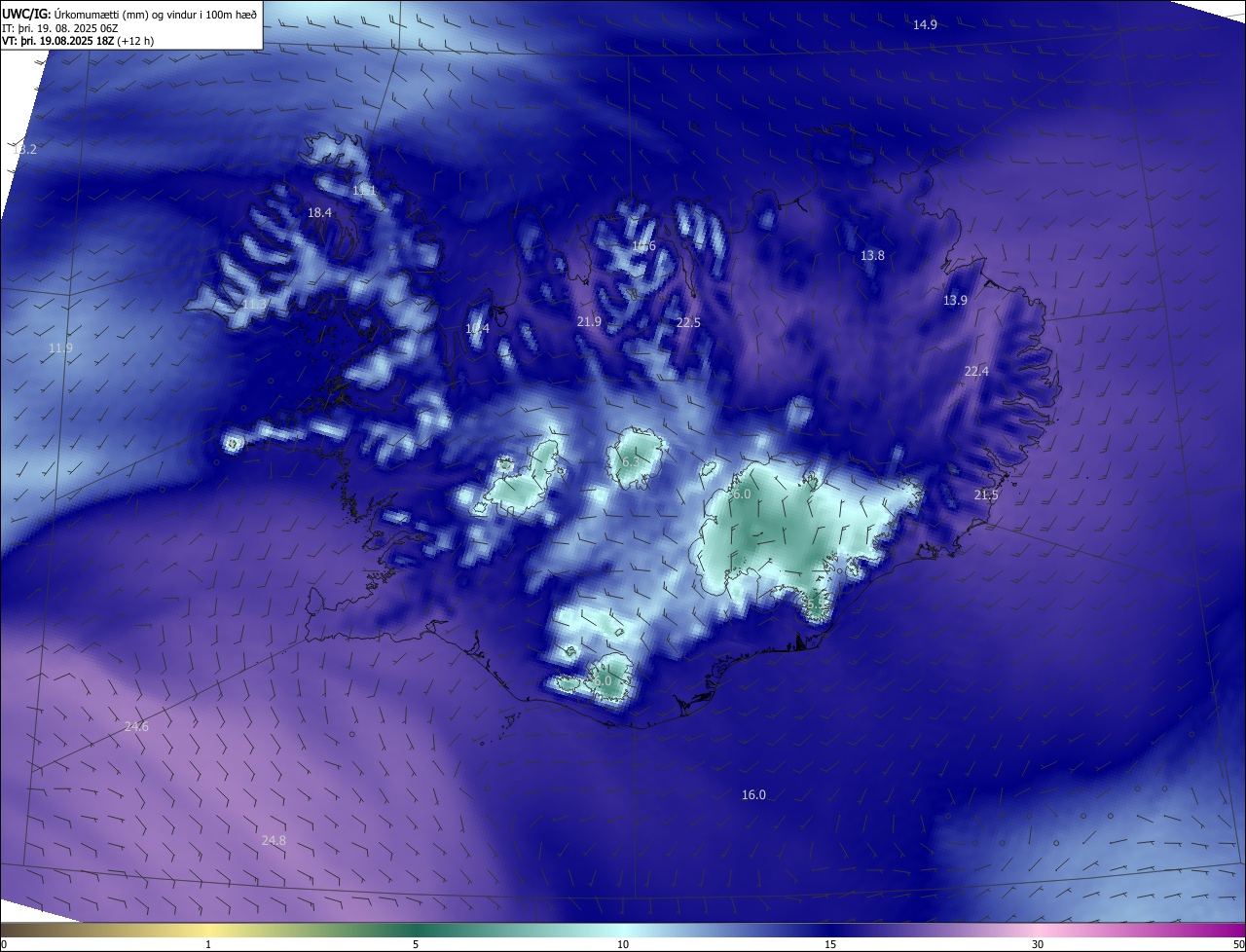Viewport: 1246px width, 952px height.
Task: Click the 22.4 value in the east
Action: tap(976, 371)
